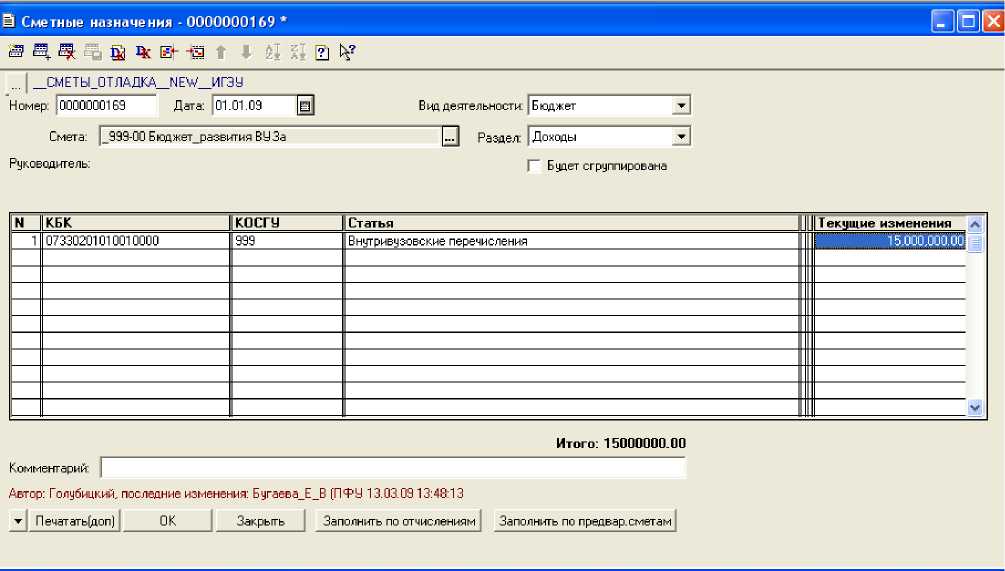This screenshot has width=1005, height=571.
Task: Click the ellipsis button before СМЕТЫ_ОТЛАДКА label
Action: 16,83
